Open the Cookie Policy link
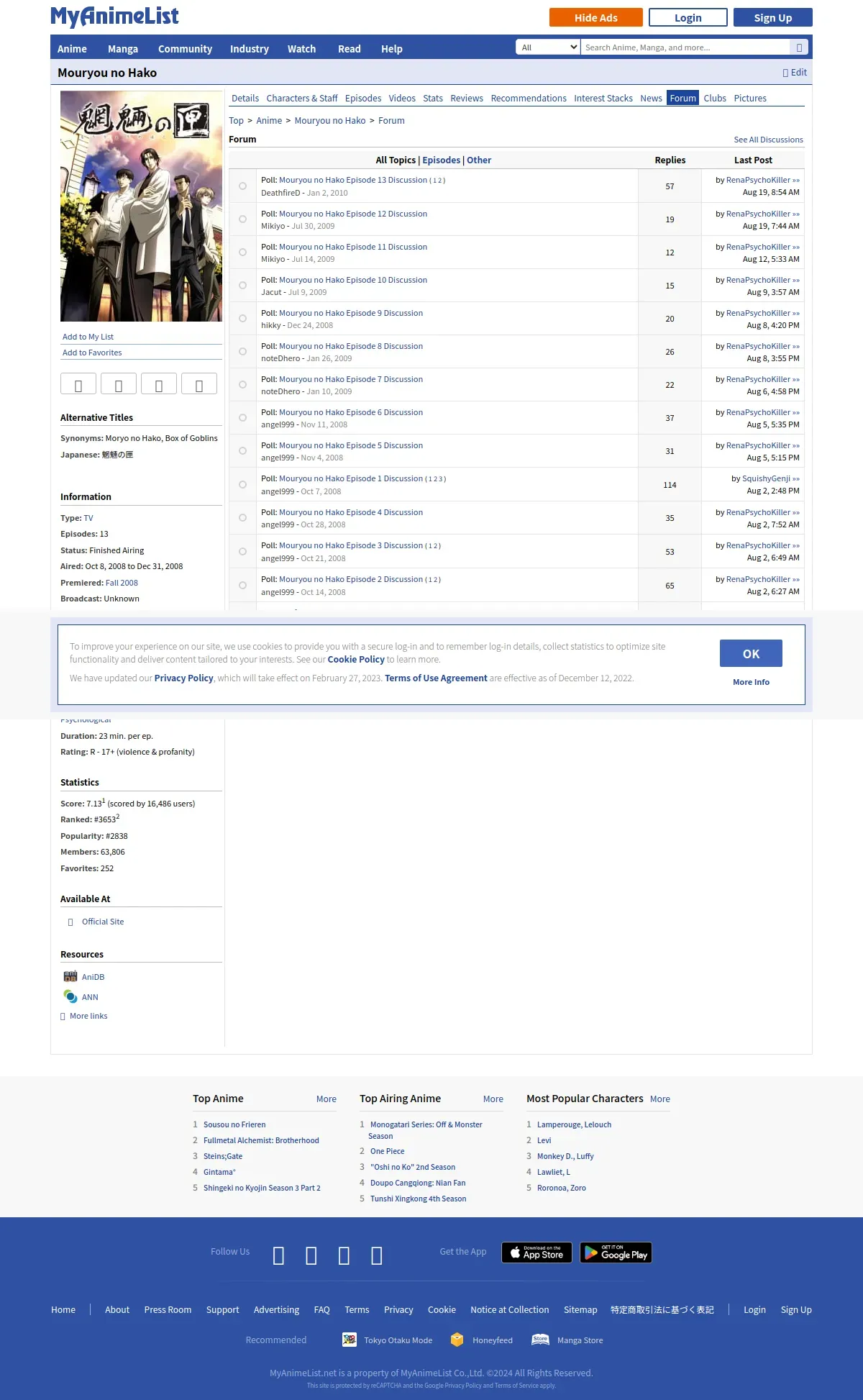This screenshot has width=863, height=1400. tap(356, 659)
